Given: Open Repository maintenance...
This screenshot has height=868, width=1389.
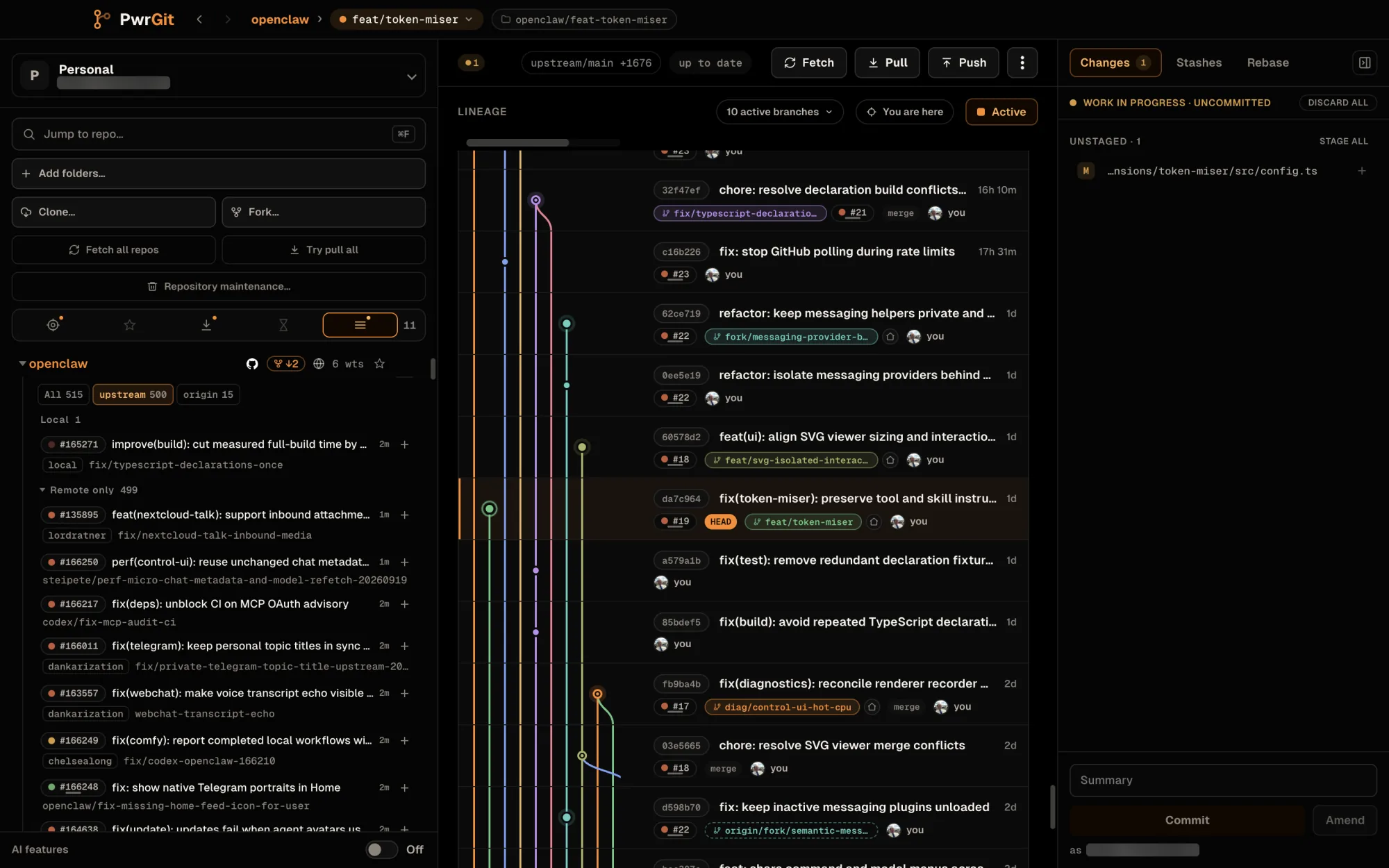Looking at the screenshot, I should tap(218, 286).
